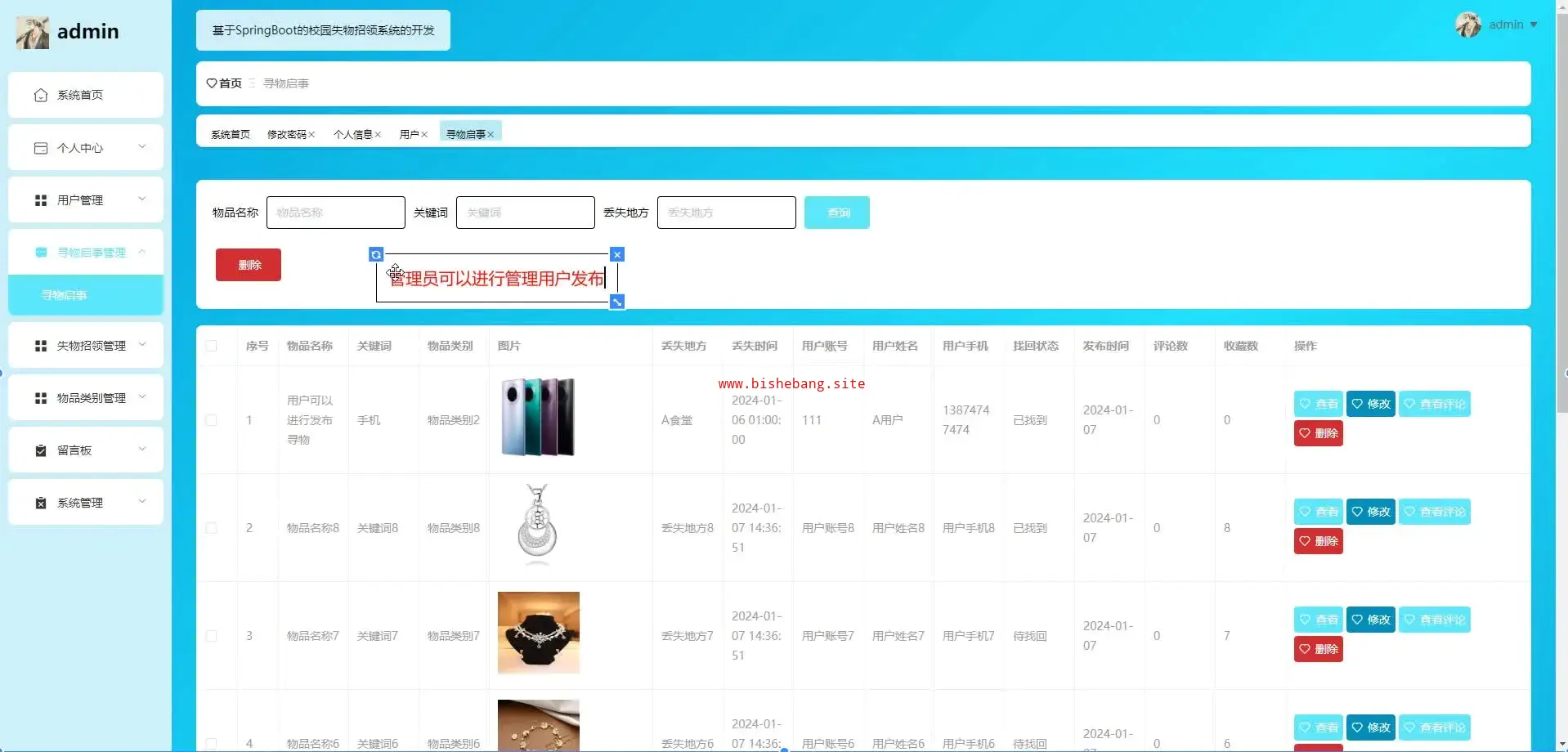Click 修改 for row 4

[1371, 727]
